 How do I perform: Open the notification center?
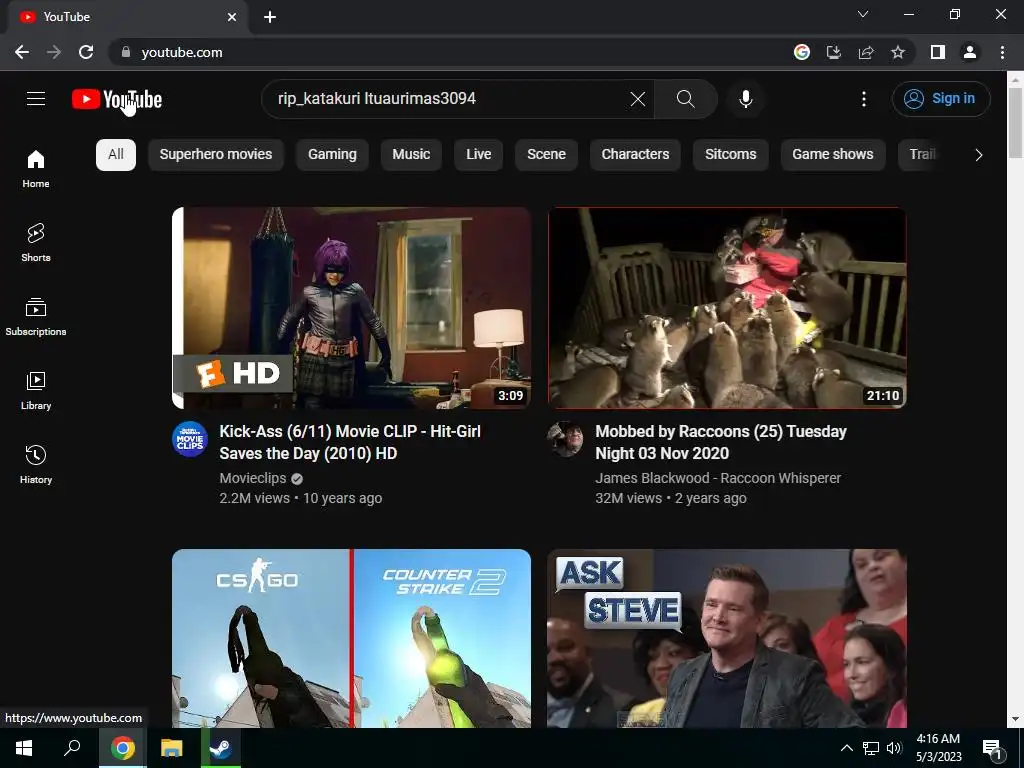pos(993,749)
